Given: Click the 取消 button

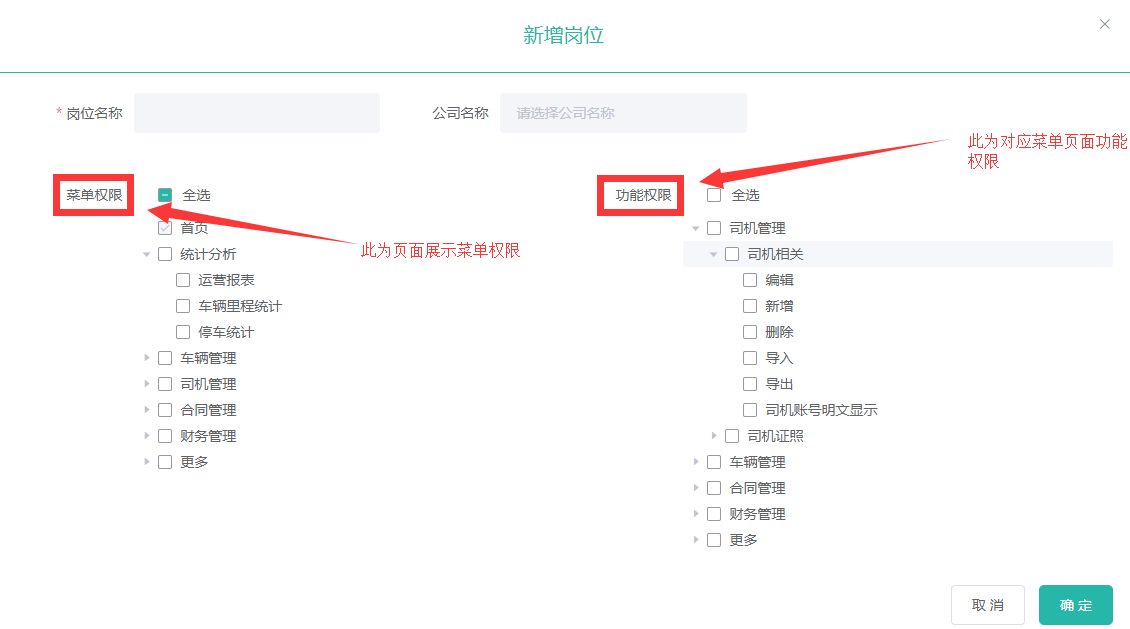Looking at the screenshot, I should point(987,605).
